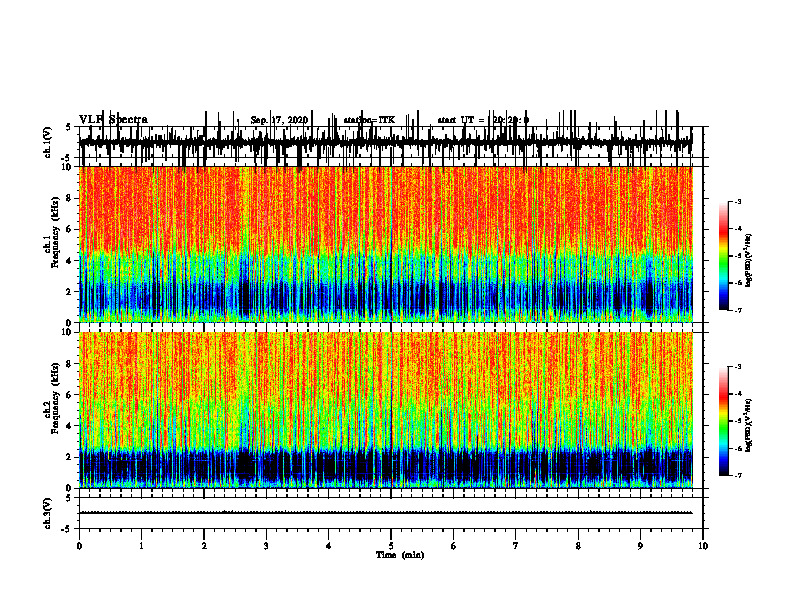Click the "start UT =" time header text

pyautogui.click(x=461, y=120)
